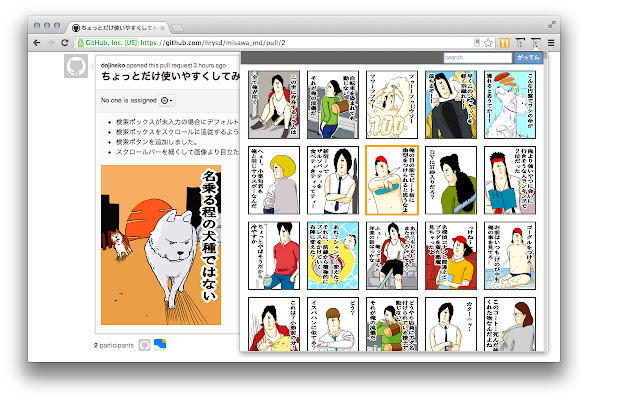Click the "2 participants" label
The image size is (640, 400).
tap(114, 345)
